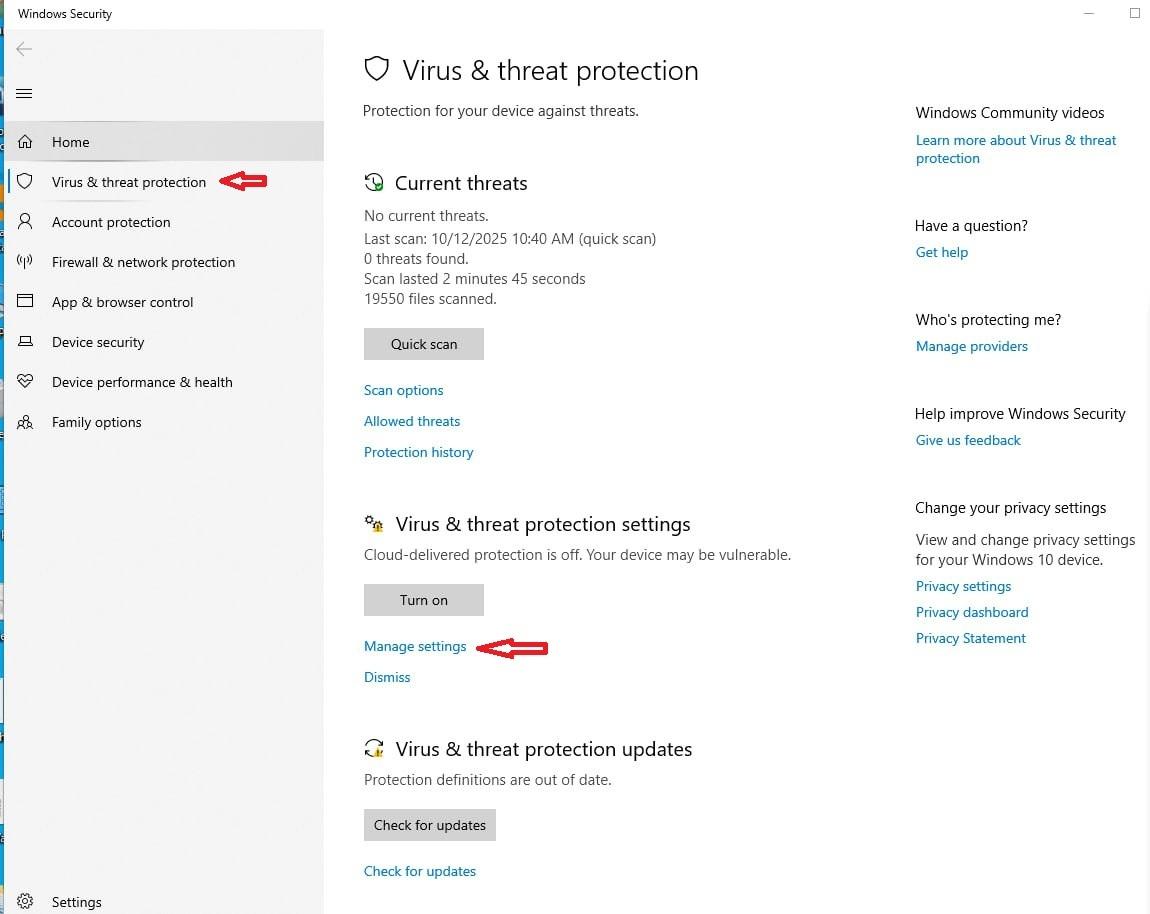The height and width of the screenshot is (914, 1150).
Task: Click the Account protection person icon
Action: tap(26, 222)
